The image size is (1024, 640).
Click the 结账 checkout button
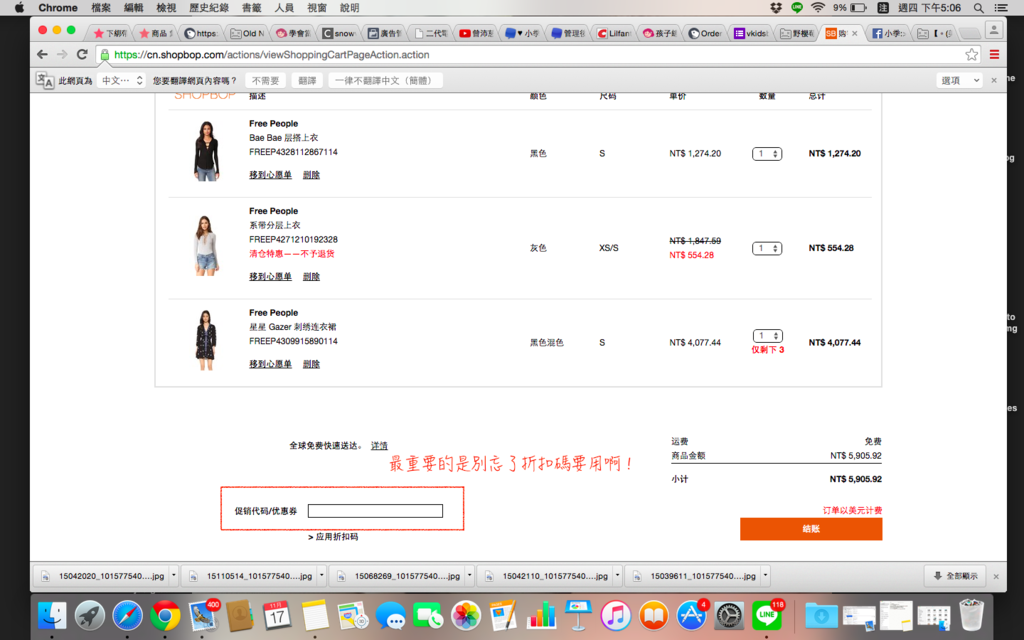[811, 529]
